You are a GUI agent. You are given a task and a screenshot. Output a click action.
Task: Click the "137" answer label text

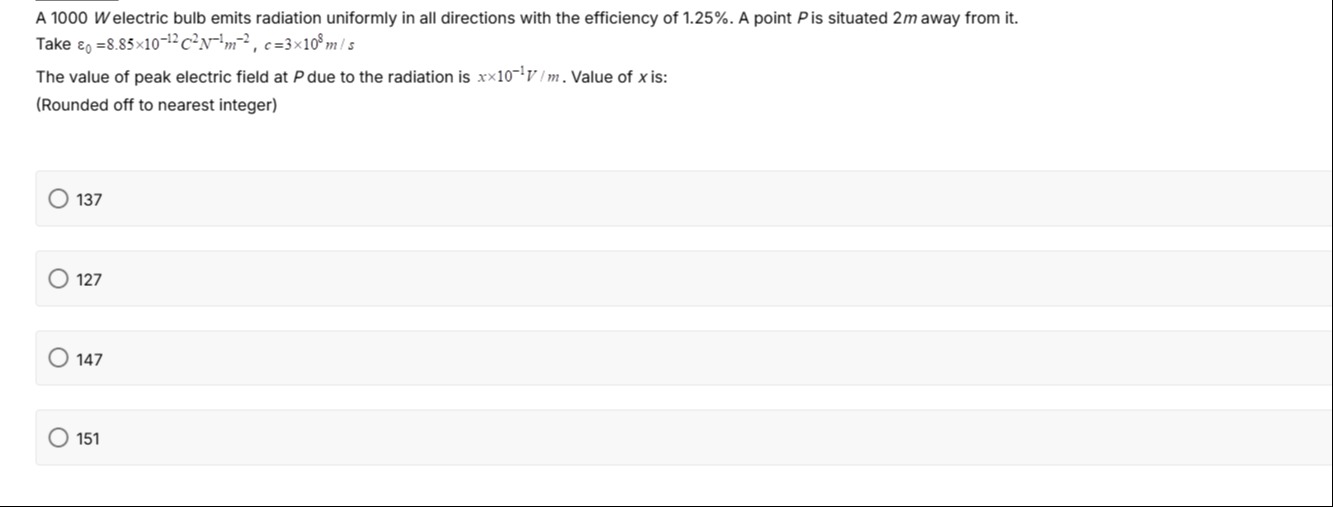[x=90, y=200]
